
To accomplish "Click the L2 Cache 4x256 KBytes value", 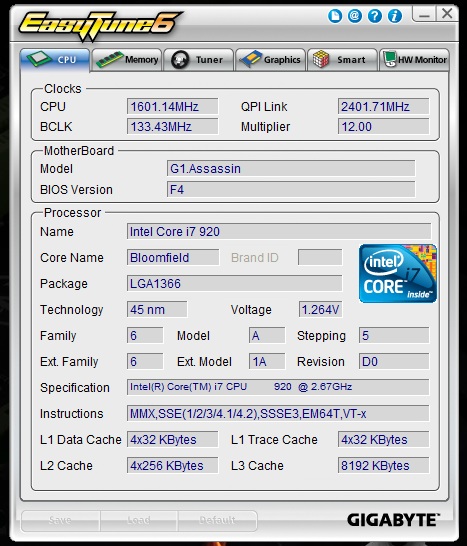I will 172,466.
